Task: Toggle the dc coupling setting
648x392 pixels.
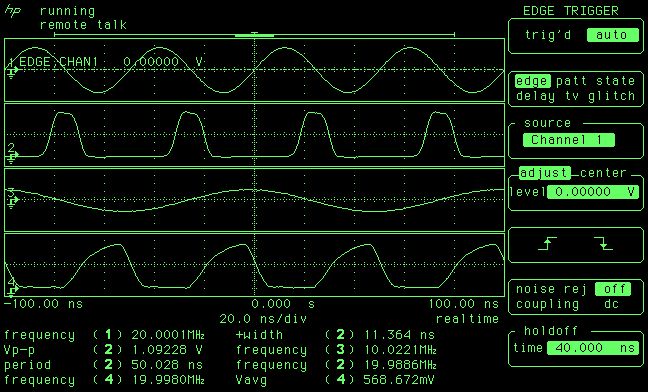Action: coord(612,304)
